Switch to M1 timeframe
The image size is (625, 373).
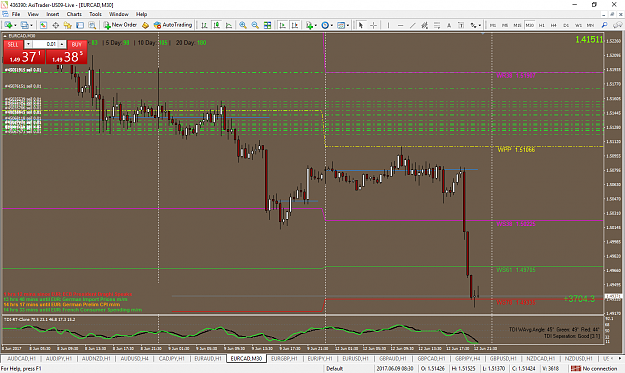pos(493,25)
